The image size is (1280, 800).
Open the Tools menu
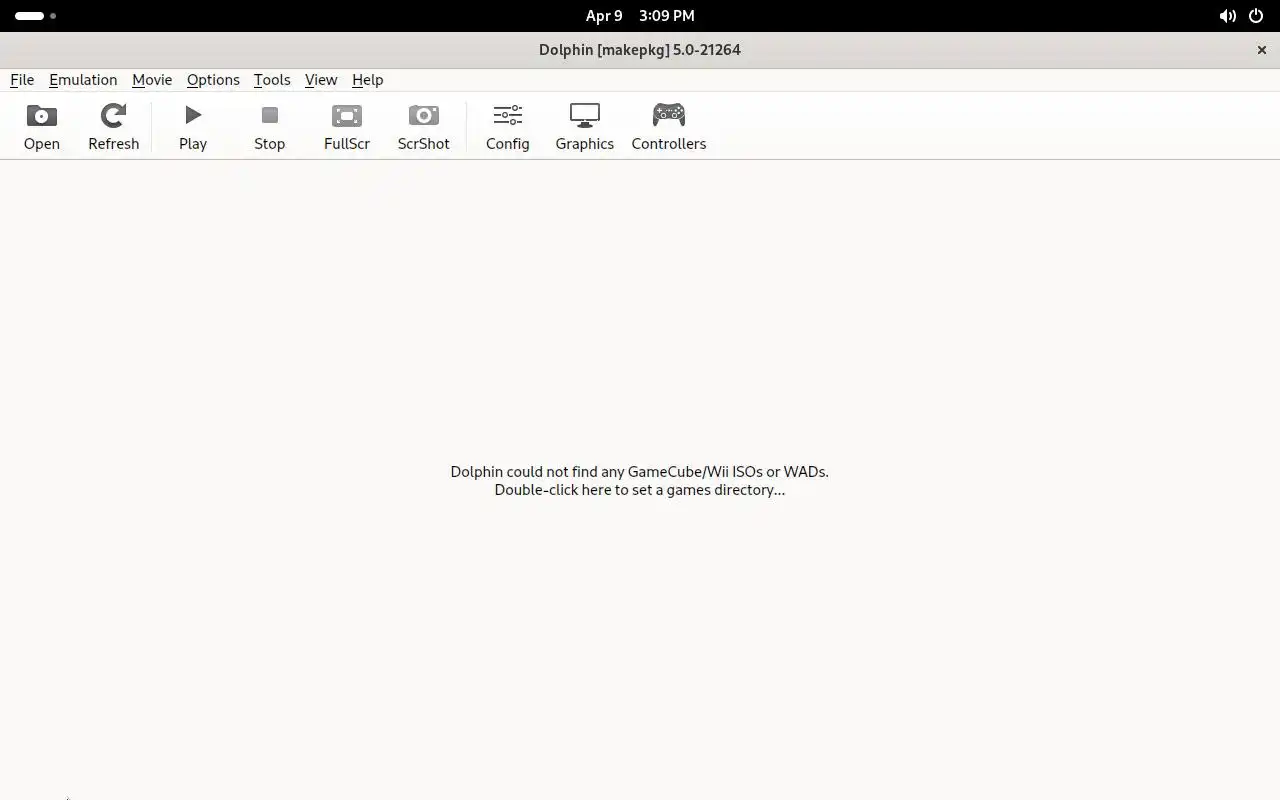(x=272, y=80)
